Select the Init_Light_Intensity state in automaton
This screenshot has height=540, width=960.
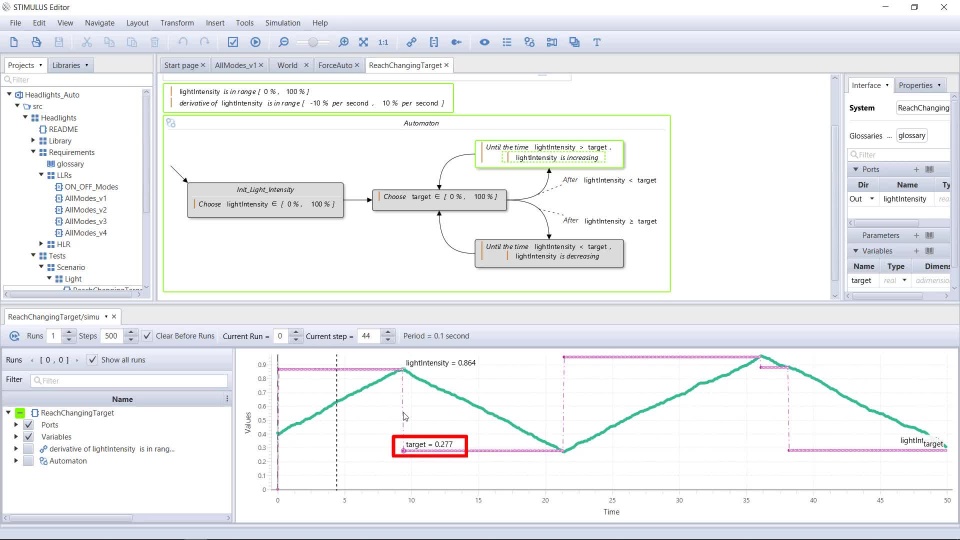click(x=265, y=200)
